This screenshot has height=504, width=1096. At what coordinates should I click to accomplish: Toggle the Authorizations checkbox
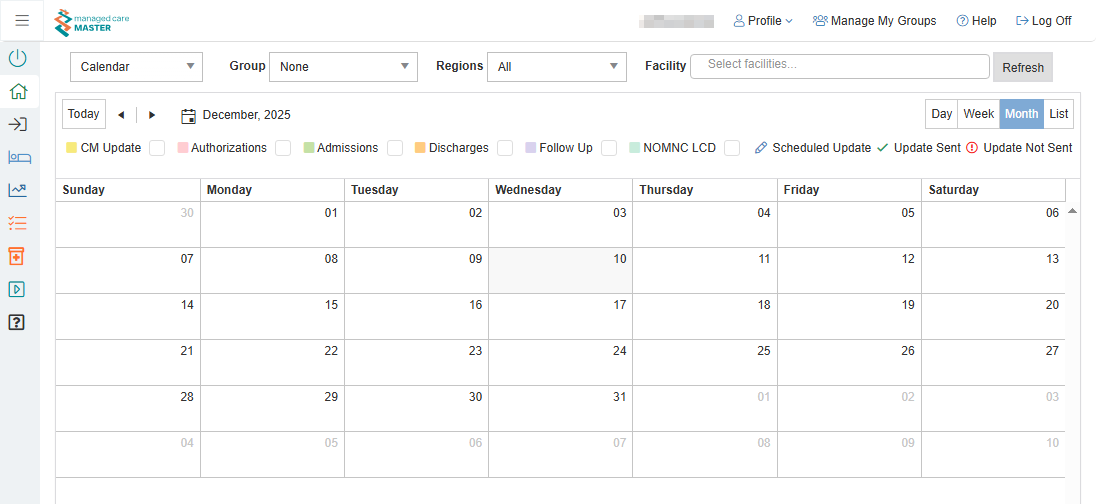(x=283, y=148)
